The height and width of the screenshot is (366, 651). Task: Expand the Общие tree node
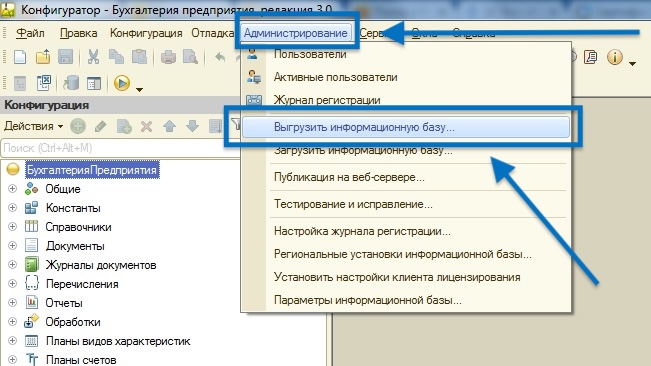click(12, 188)
